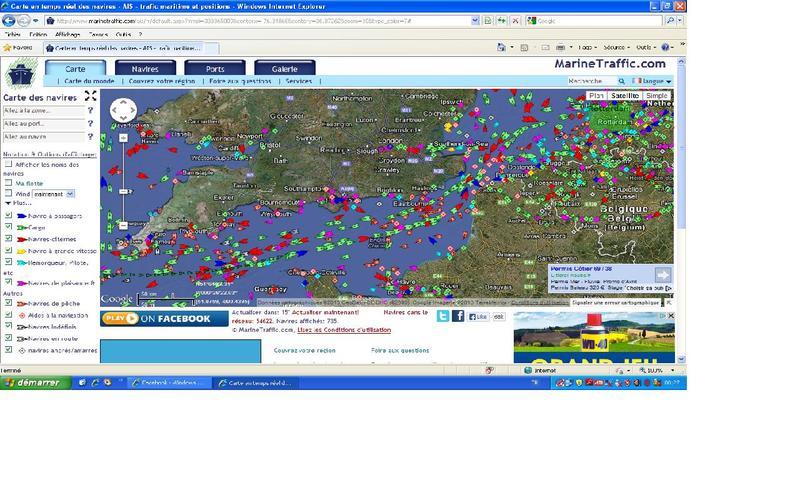Open the IE Page menu dropdown

tap(587, 47)
